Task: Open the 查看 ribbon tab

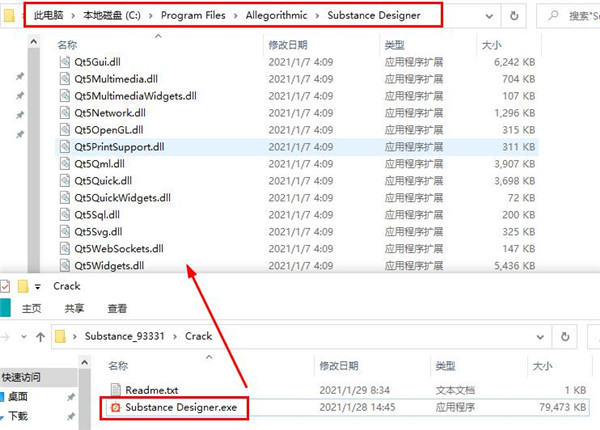Action: pyautogui.click(x=117, y=308)
